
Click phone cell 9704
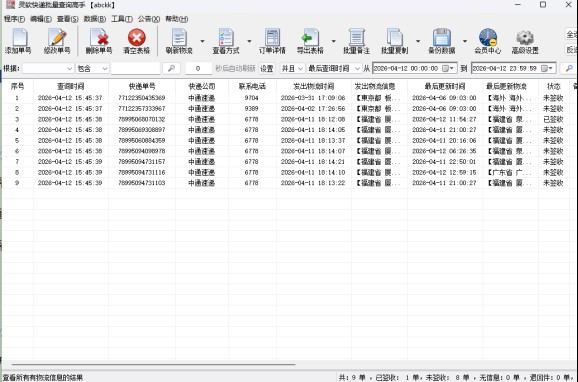point(251,98)
